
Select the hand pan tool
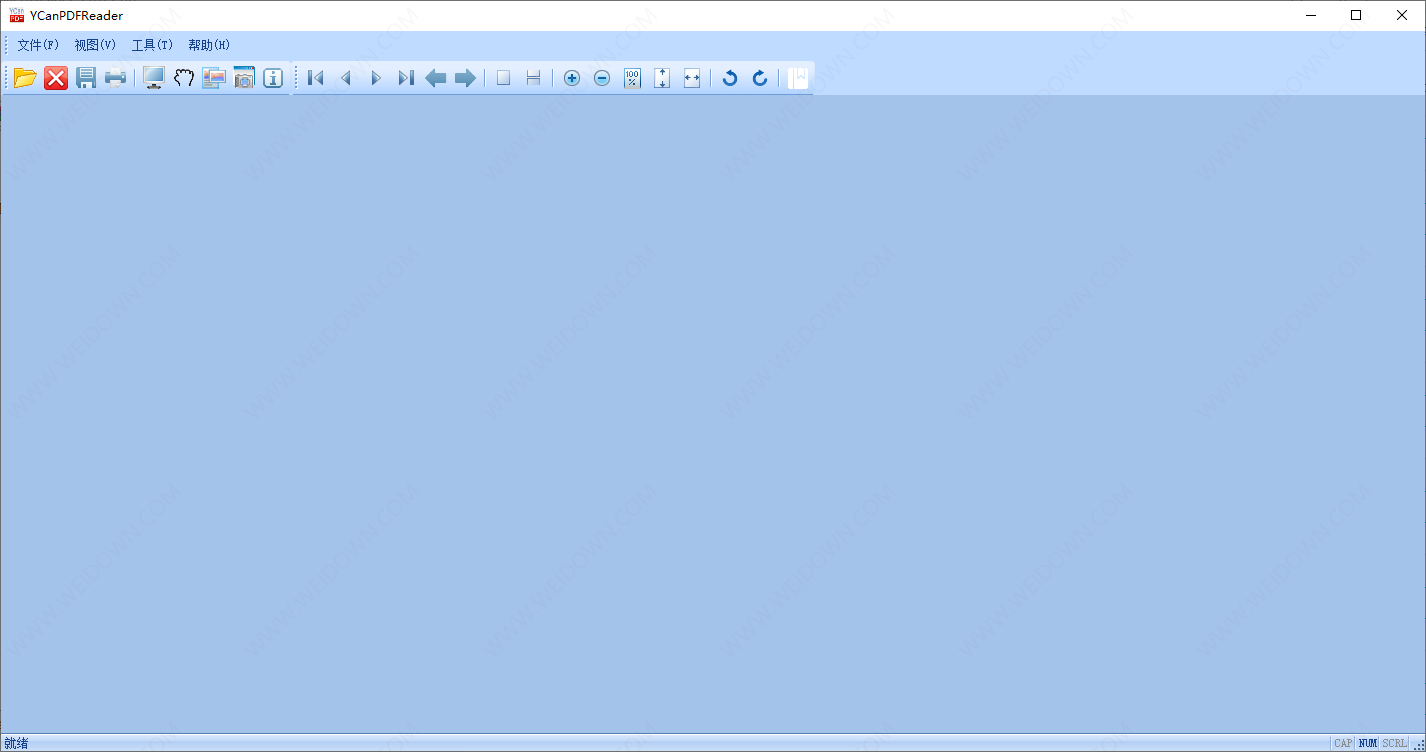pyautogui.click(x=184, y=78)
